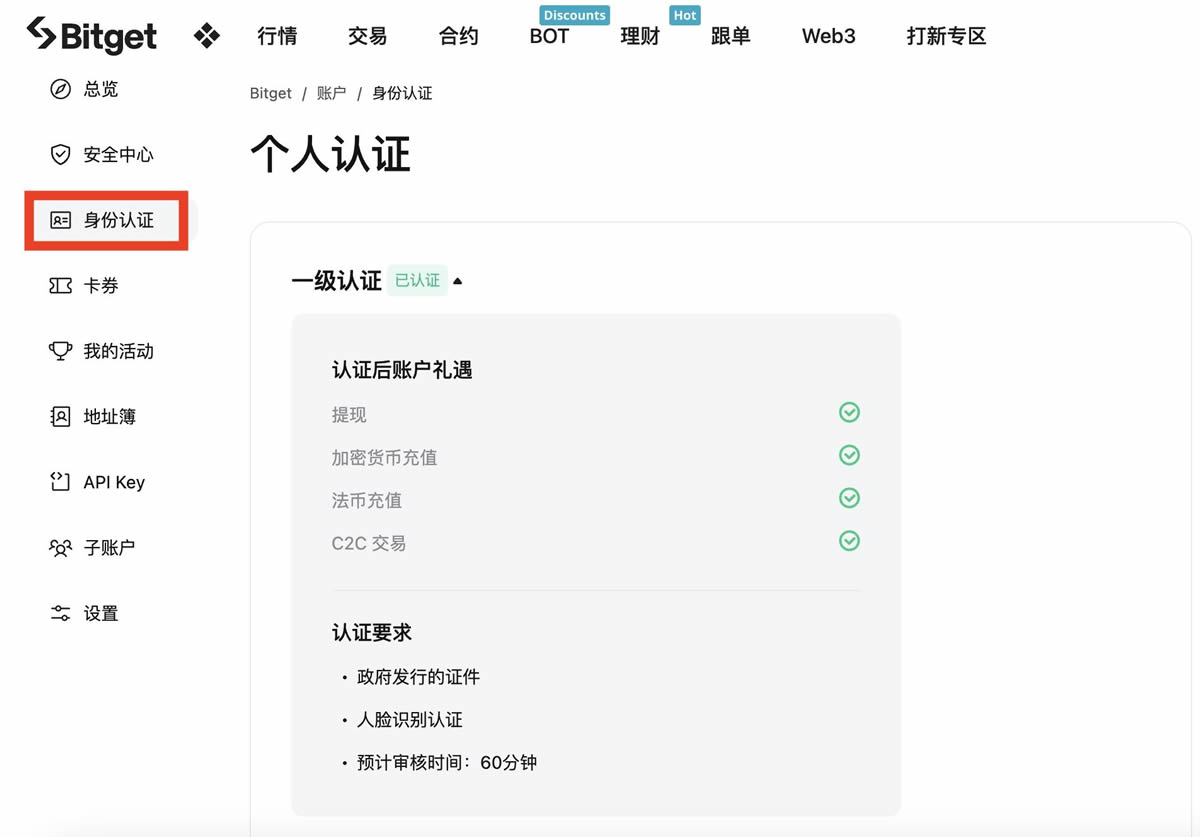Open the 交易 menu in top navigation
Screen dimensions: 1200x837
point(367,37)
